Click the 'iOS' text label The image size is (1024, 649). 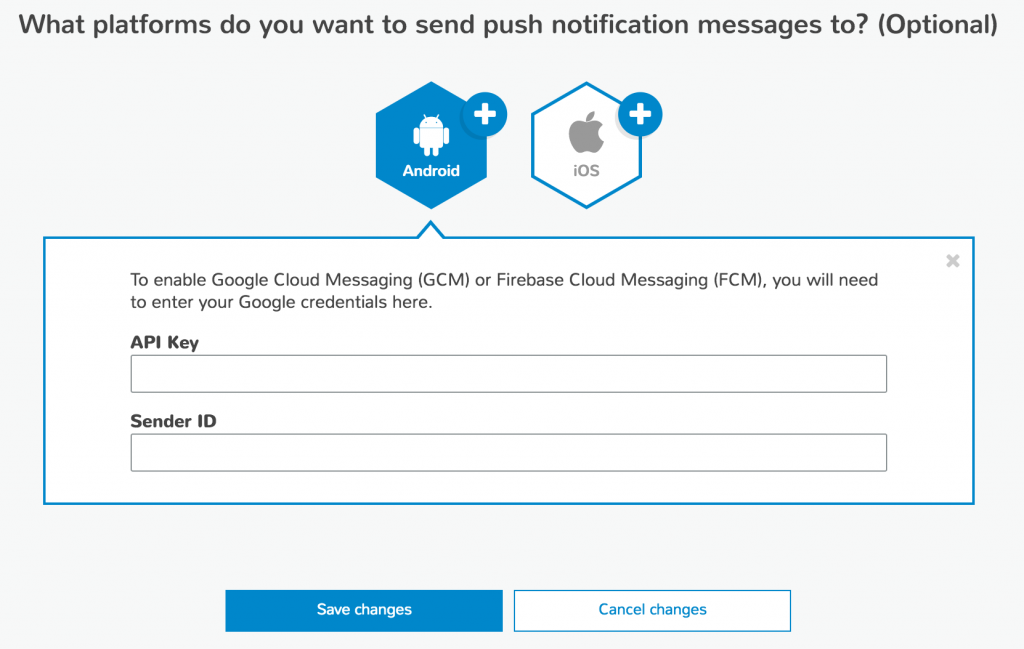(586, 171)
